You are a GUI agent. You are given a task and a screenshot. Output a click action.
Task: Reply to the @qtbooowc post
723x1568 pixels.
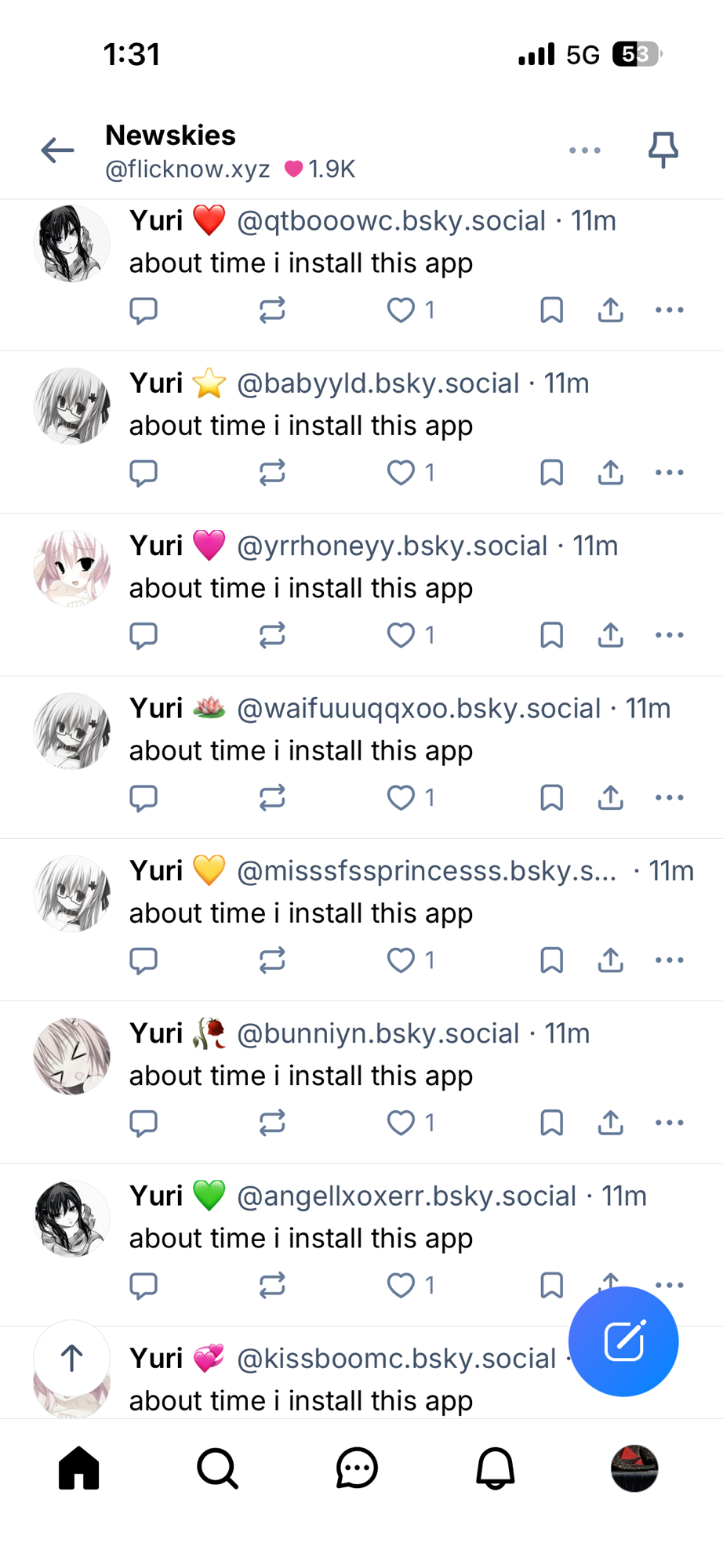pyautogui.click(x=144, y=310)
